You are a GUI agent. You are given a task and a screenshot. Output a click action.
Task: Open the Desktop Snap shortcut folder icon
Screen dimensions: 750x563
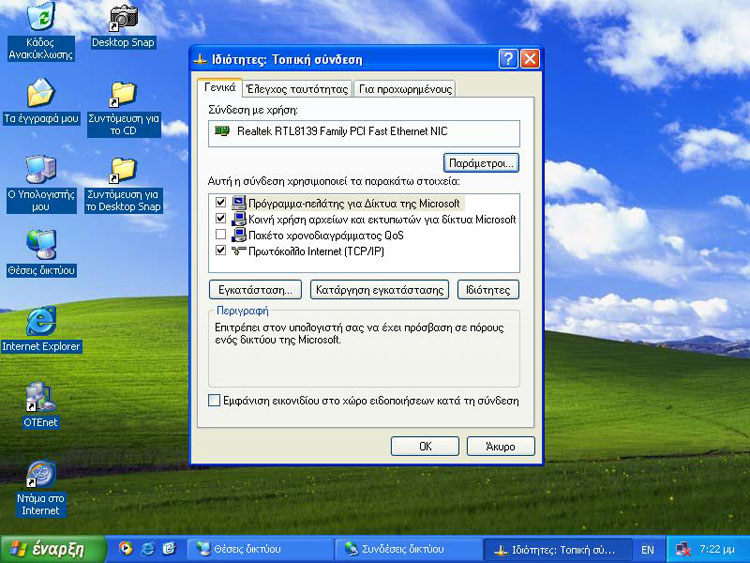pos(123,170)
